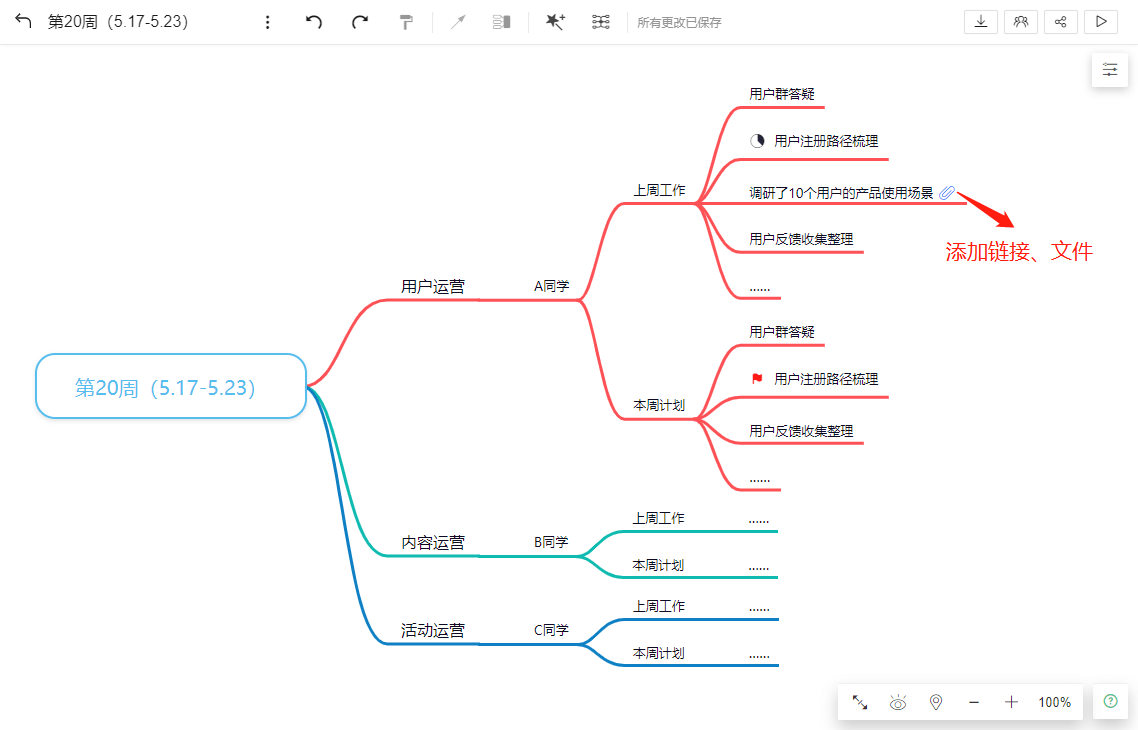Select the C同学 node

click(x=552, y=631)
